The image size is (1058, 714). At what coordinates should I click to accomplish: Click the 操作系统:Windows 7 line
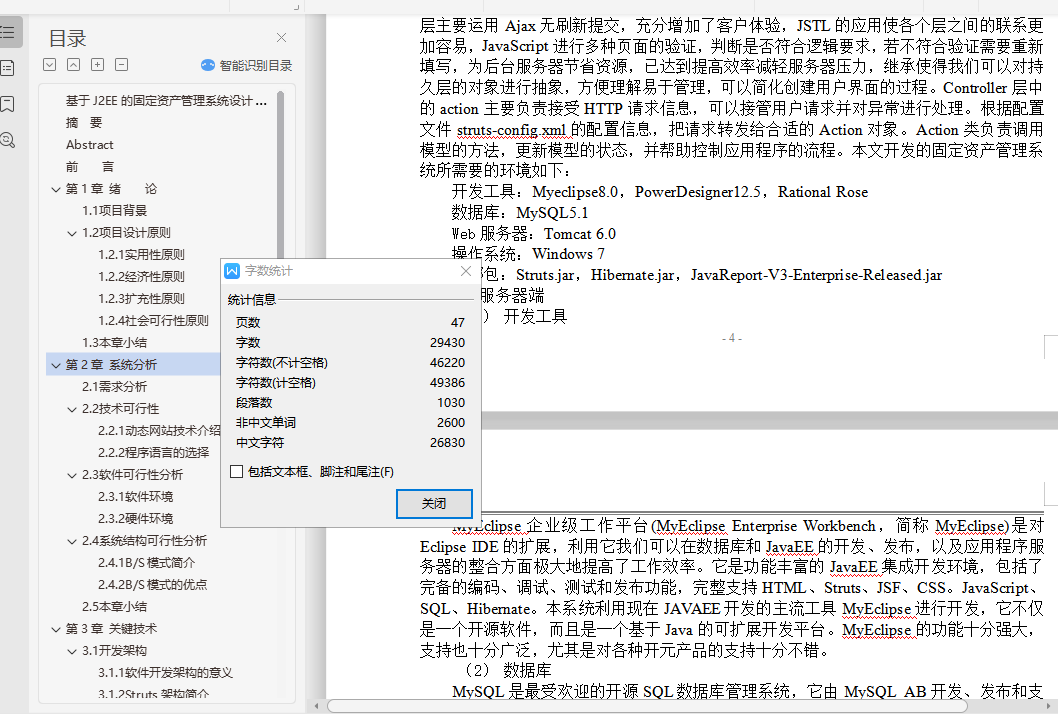point(528,254)
